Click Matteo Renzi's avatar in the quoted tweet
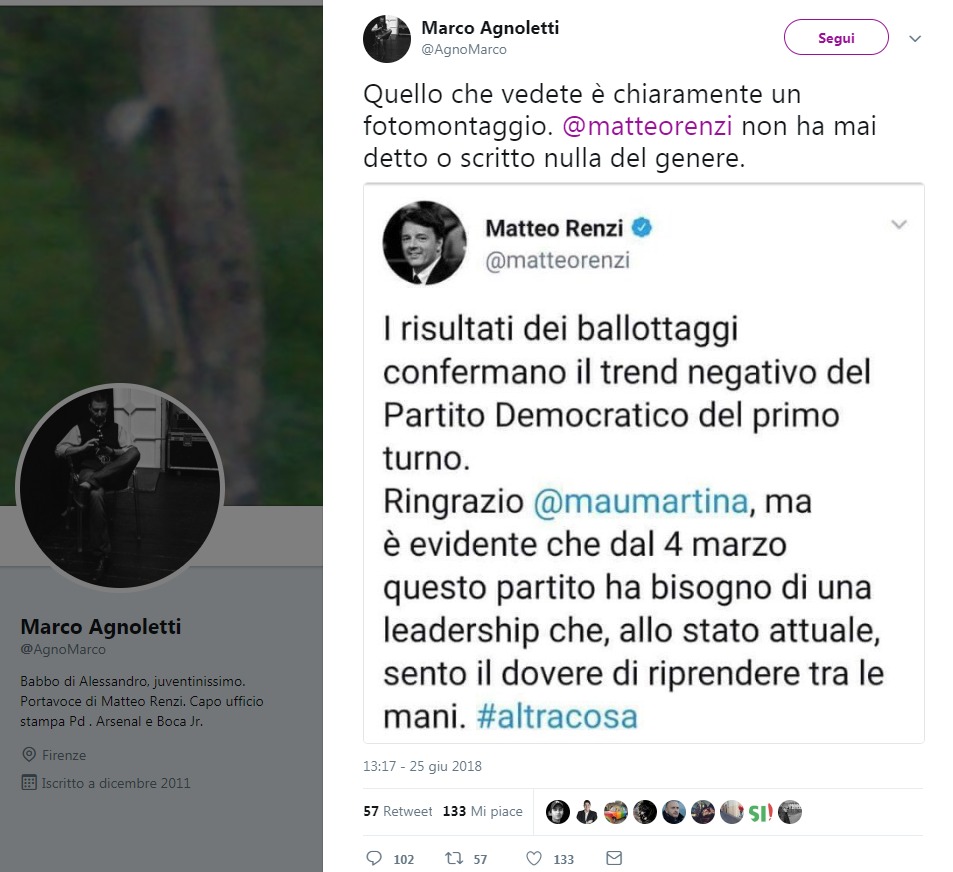The width and height of the screenshot is (953, 872). tap(424, 243)
